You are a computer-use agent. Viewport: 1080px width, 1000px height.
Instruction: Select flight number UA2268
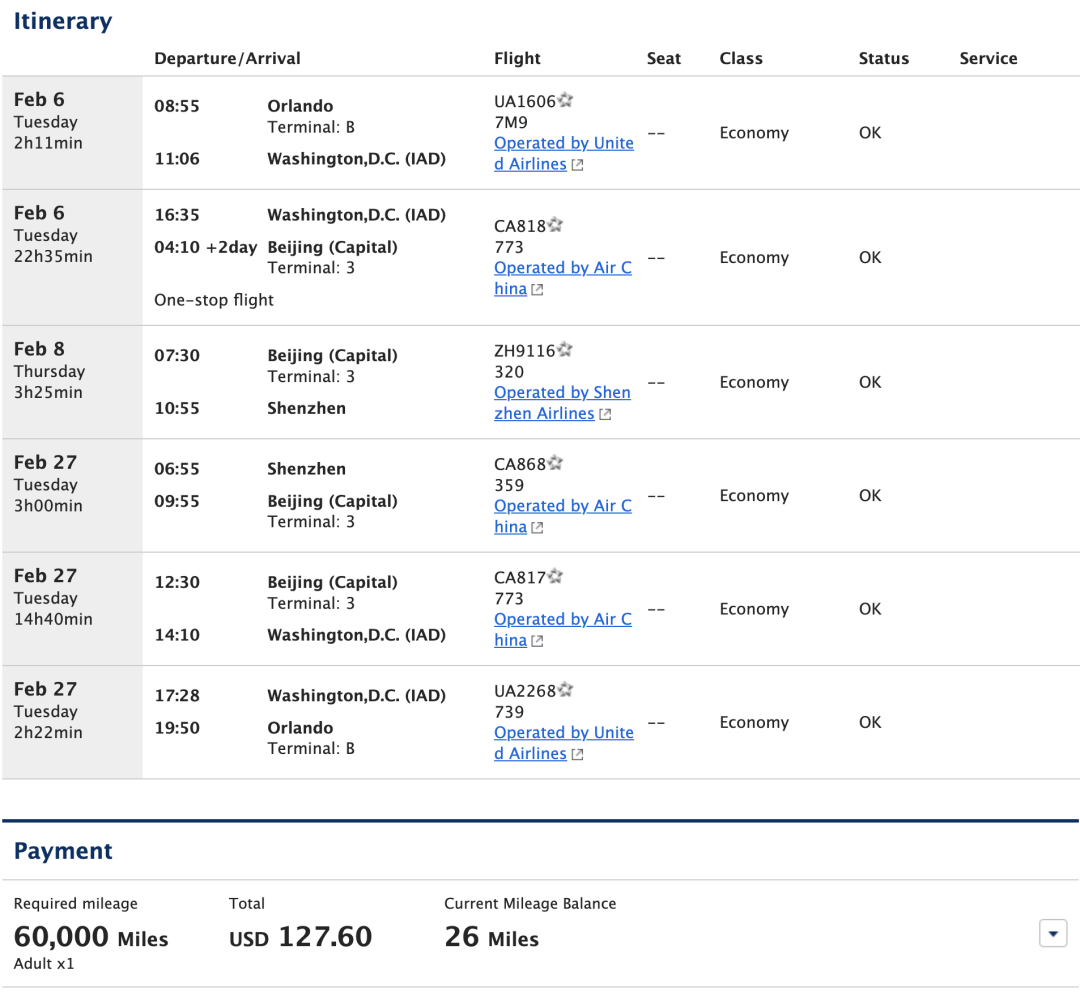click(525, 691)
